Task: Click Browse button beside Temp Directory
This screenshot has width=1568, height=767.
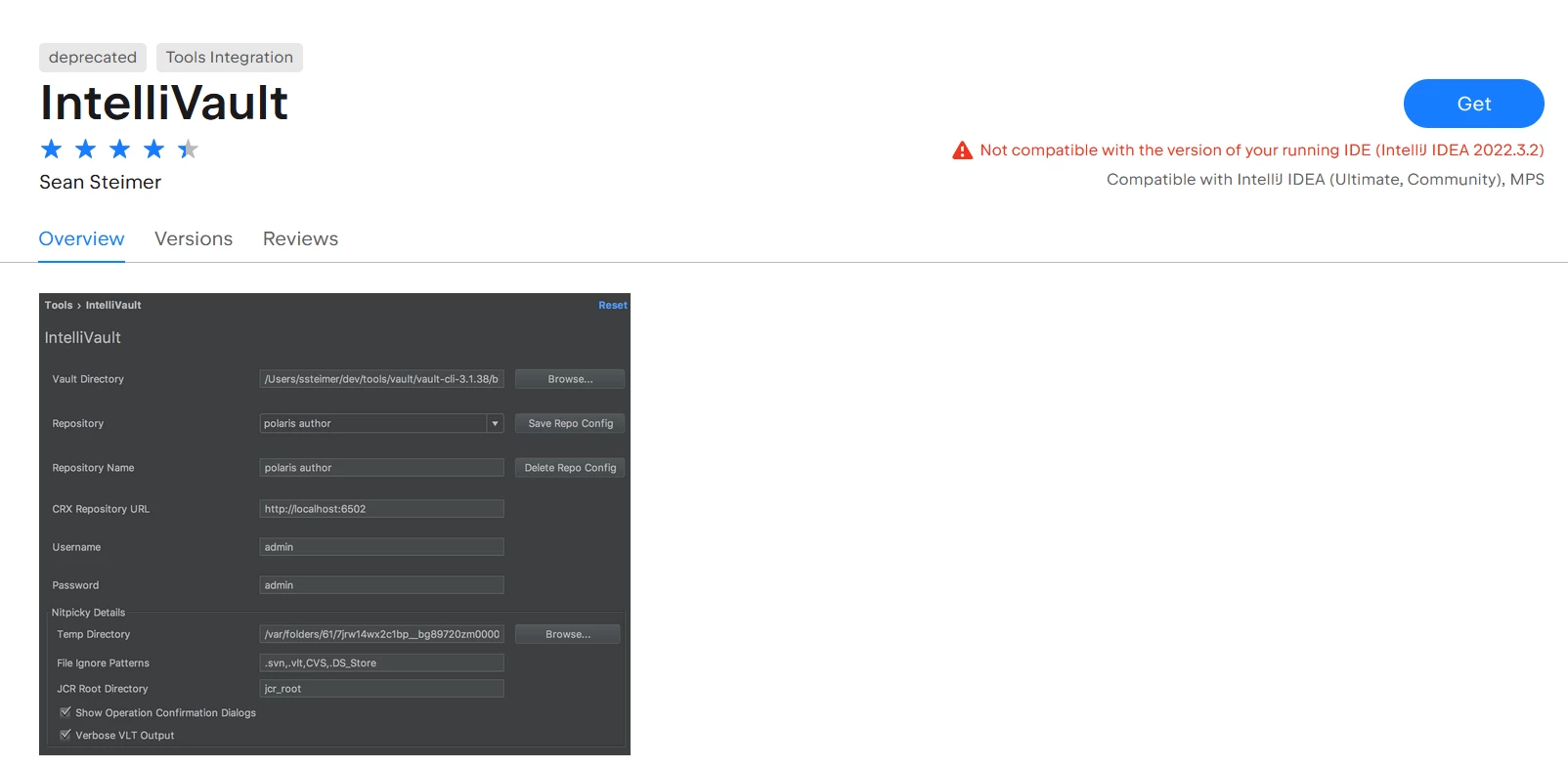Action: pos(568,634)
